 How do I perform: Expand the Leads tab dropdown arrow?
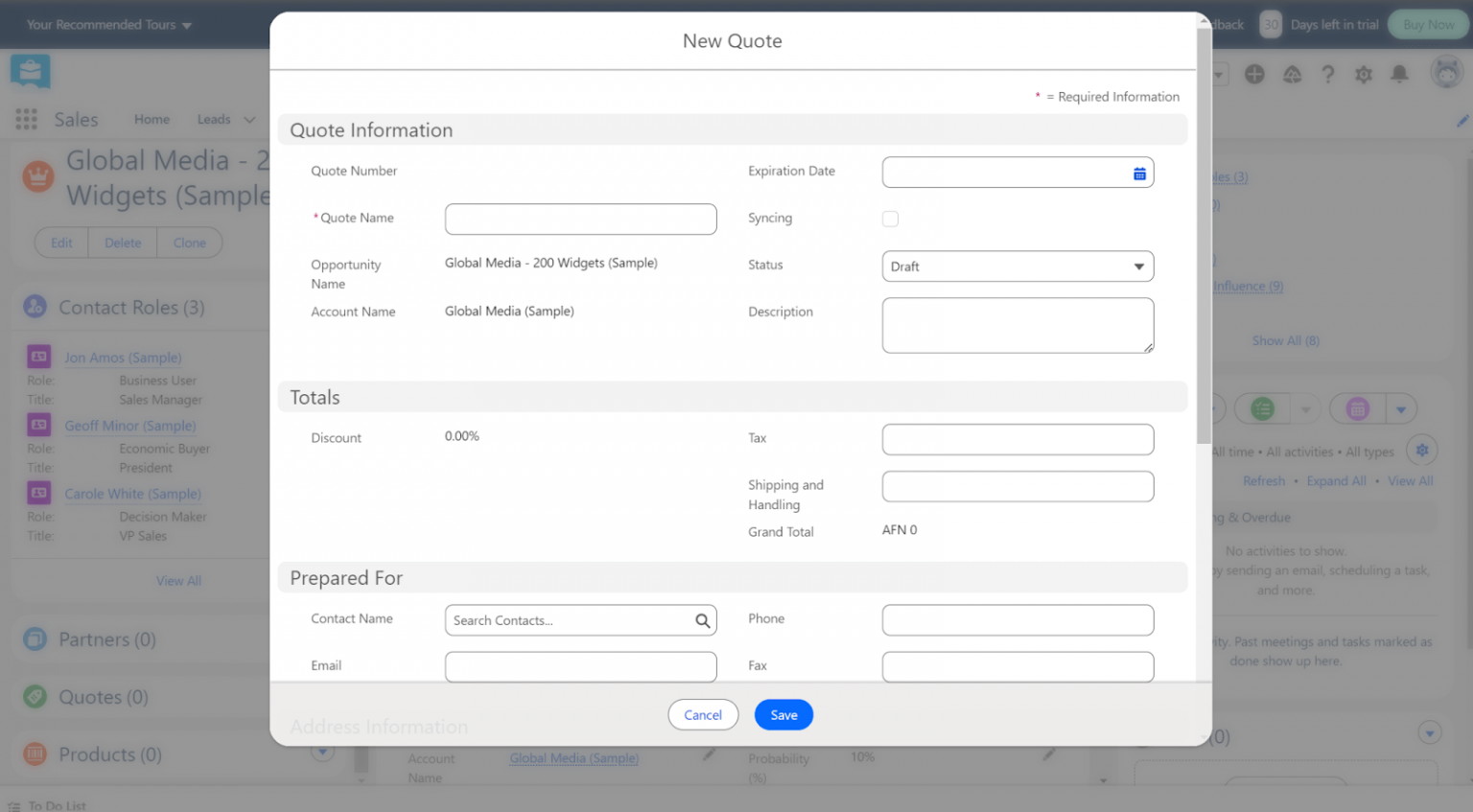click(x=248, y=119)
